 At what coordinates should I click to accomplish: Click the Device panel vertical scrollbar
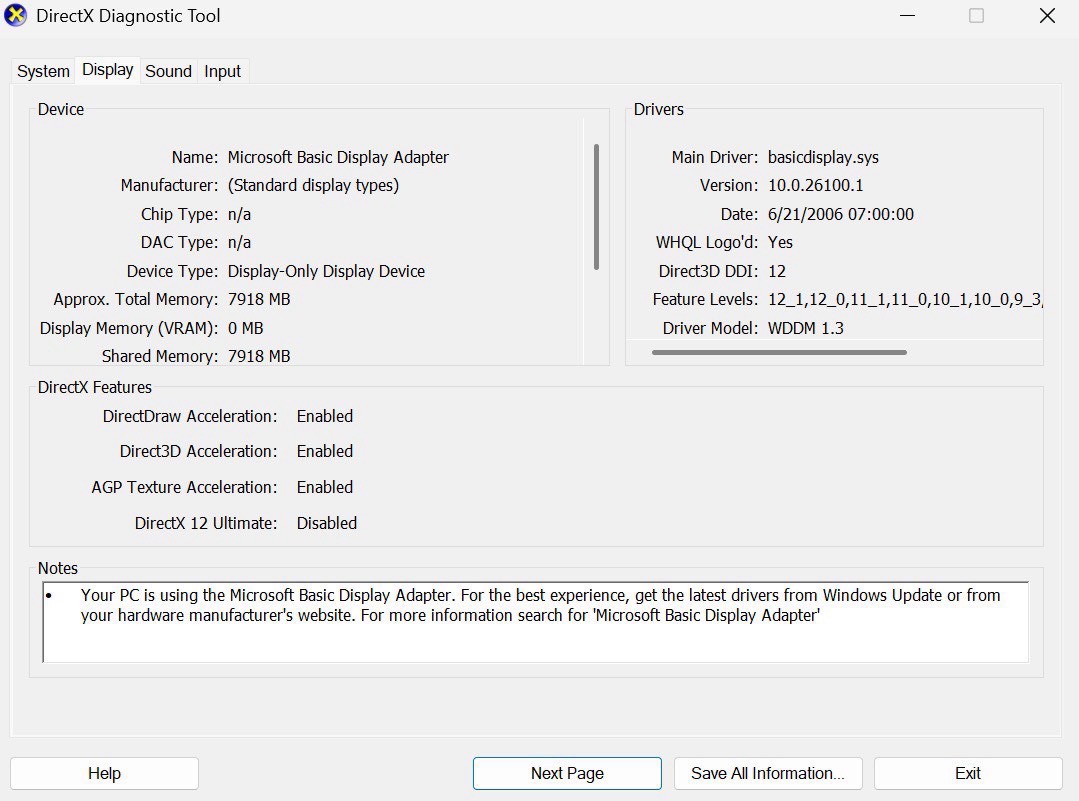tap(596, 206)
